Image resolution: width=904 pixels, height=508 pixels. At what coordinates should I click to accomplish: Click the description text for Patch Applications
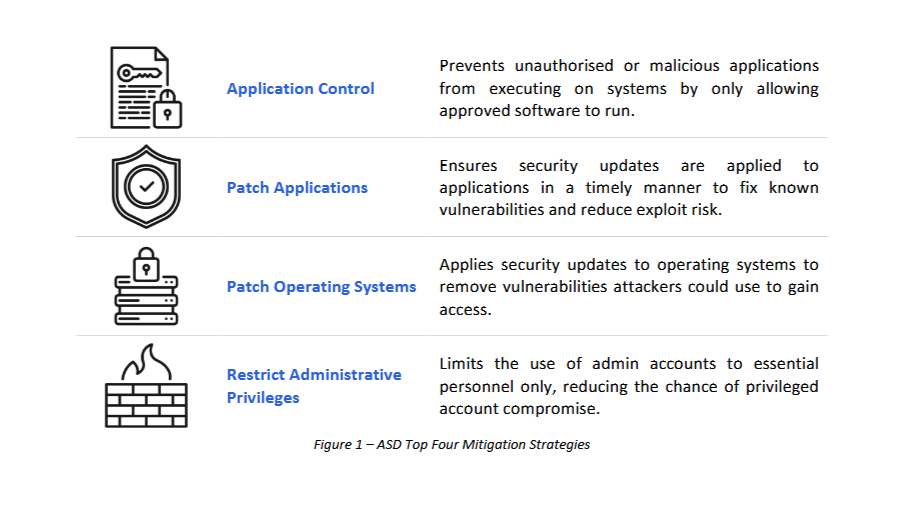pyautogui.click(x=628, y=187)
